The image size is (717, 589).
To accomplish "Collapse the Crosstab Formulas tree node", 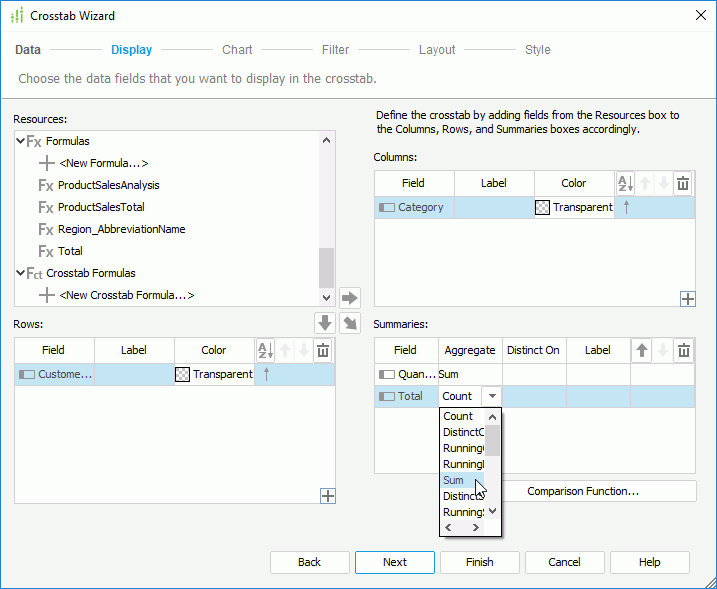I will click(x=20, y=273).
